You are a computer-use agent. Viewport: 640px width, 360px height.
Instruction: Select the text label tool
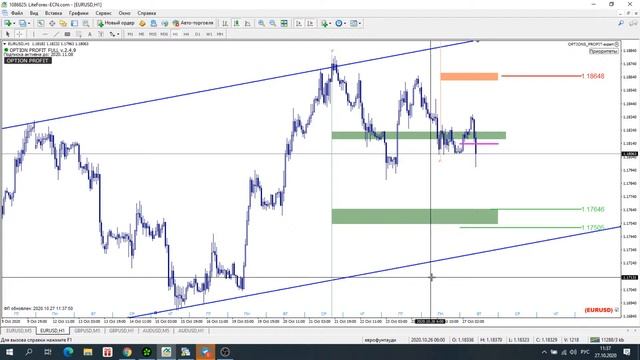[x=101, y=34]
